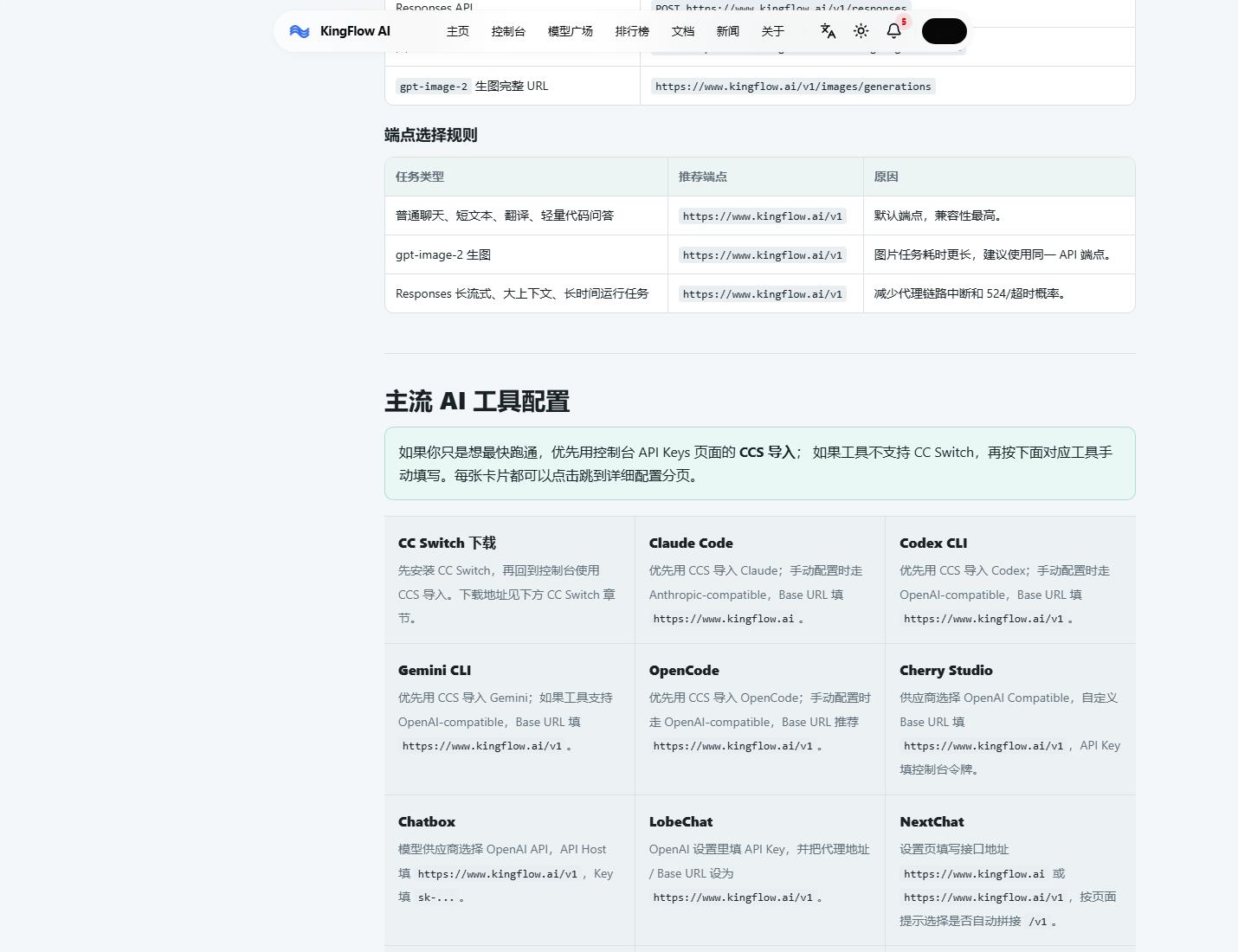Click the gpt-image-2 生图 task cell
Image resolution: width=1238 pixels, height=952 pixels.
click(526, 254)
